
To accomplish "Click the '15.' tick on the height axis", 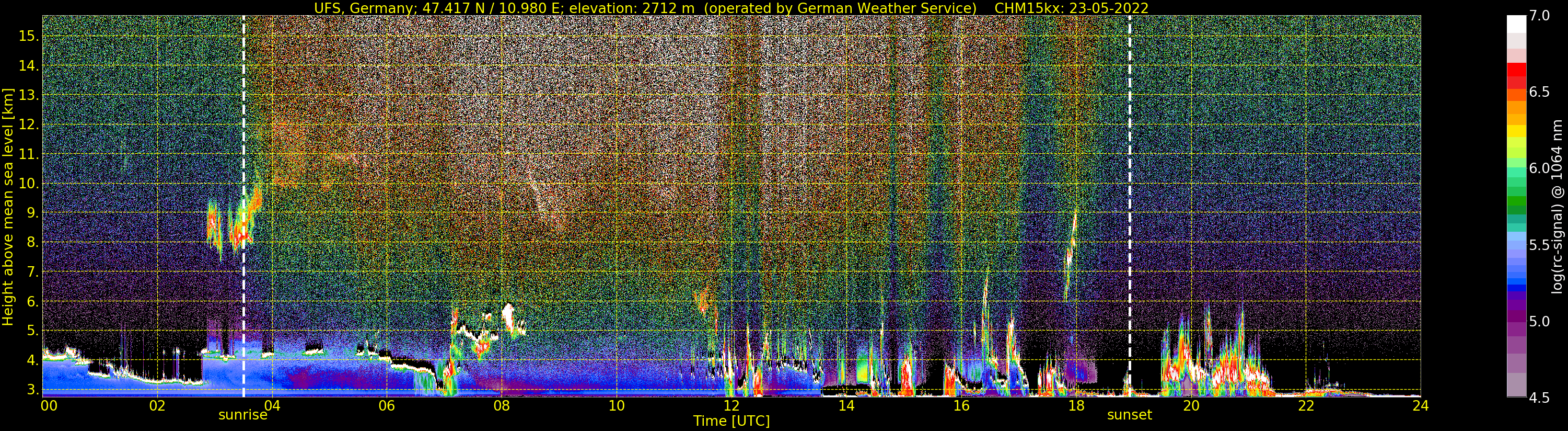I will click(28, 36).
